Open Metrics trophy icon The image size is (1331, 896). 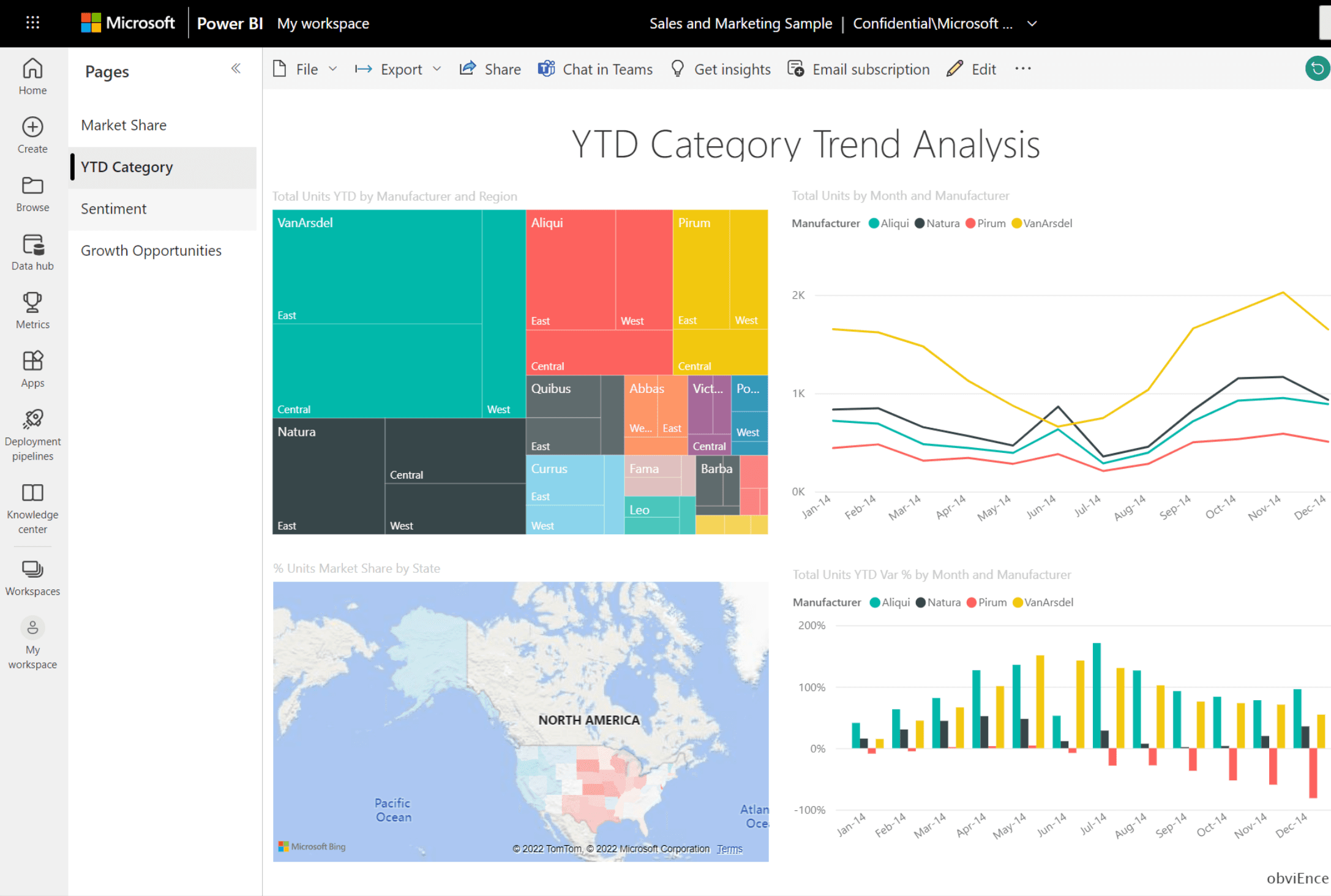32,303
